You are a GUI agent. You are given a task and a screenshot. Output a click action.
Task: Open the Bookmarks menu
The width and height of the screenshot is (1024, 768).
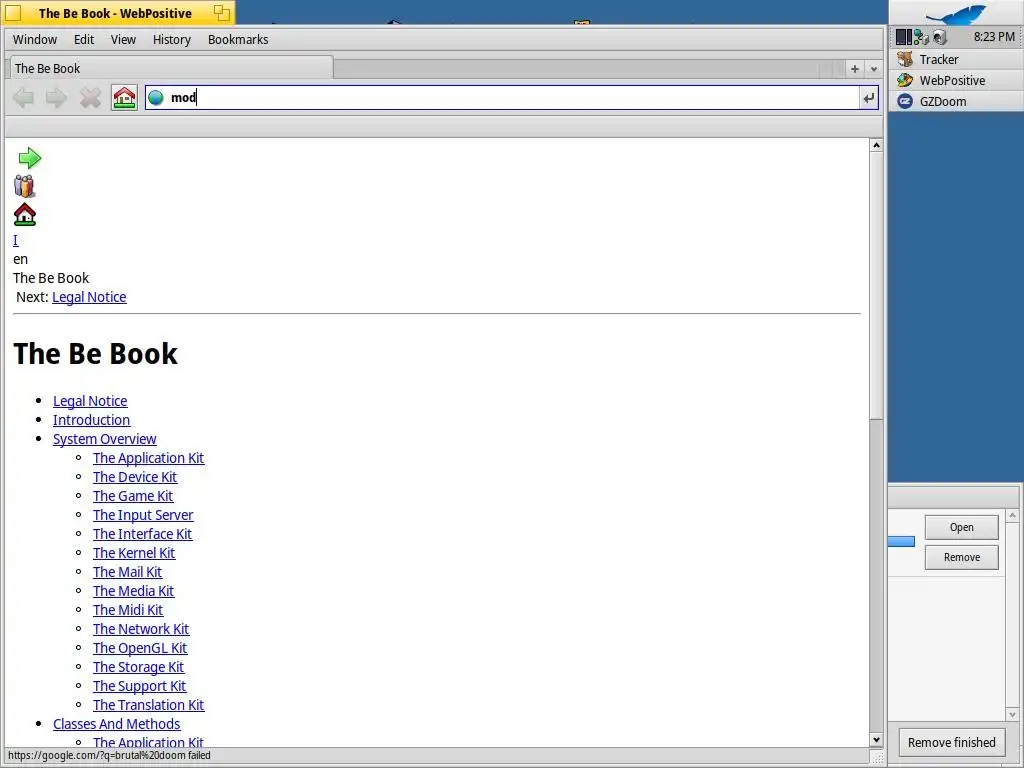point(238,40)
